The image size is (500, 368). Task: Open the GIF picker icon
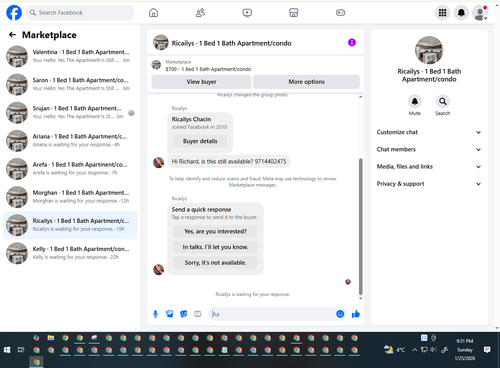point(198,314)
